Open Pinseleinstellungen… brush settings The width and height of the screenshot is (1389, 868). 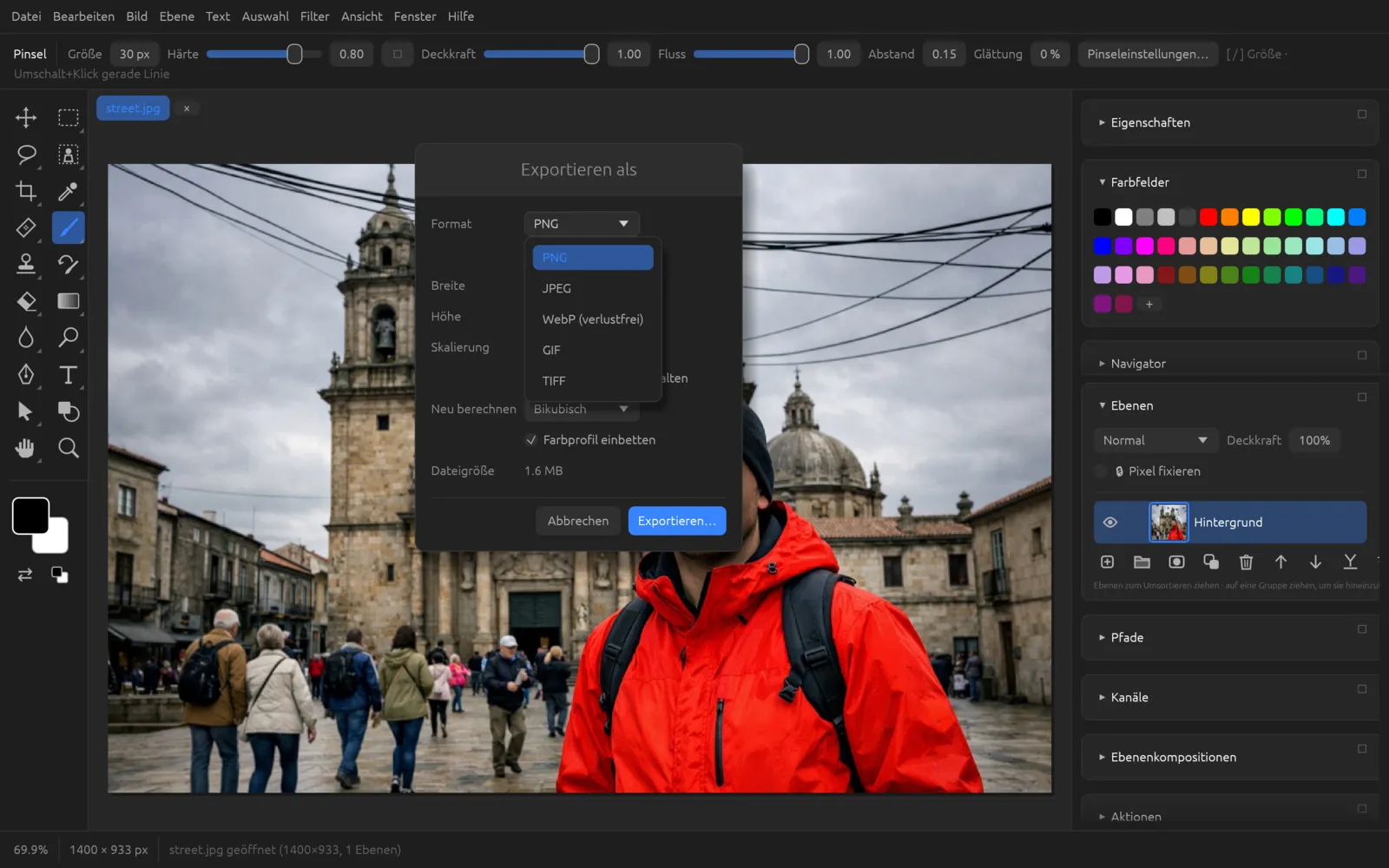tap(1148, 54)
